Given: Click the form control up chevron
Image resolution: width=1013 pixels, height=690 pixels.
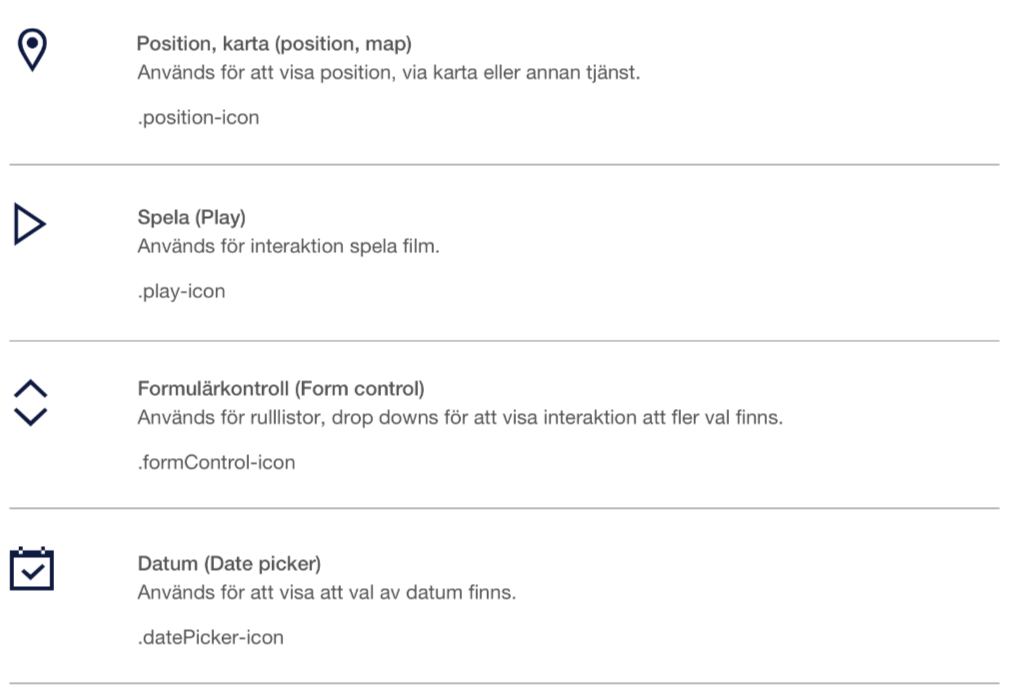Looking at the screenshot, I should 30,388.
